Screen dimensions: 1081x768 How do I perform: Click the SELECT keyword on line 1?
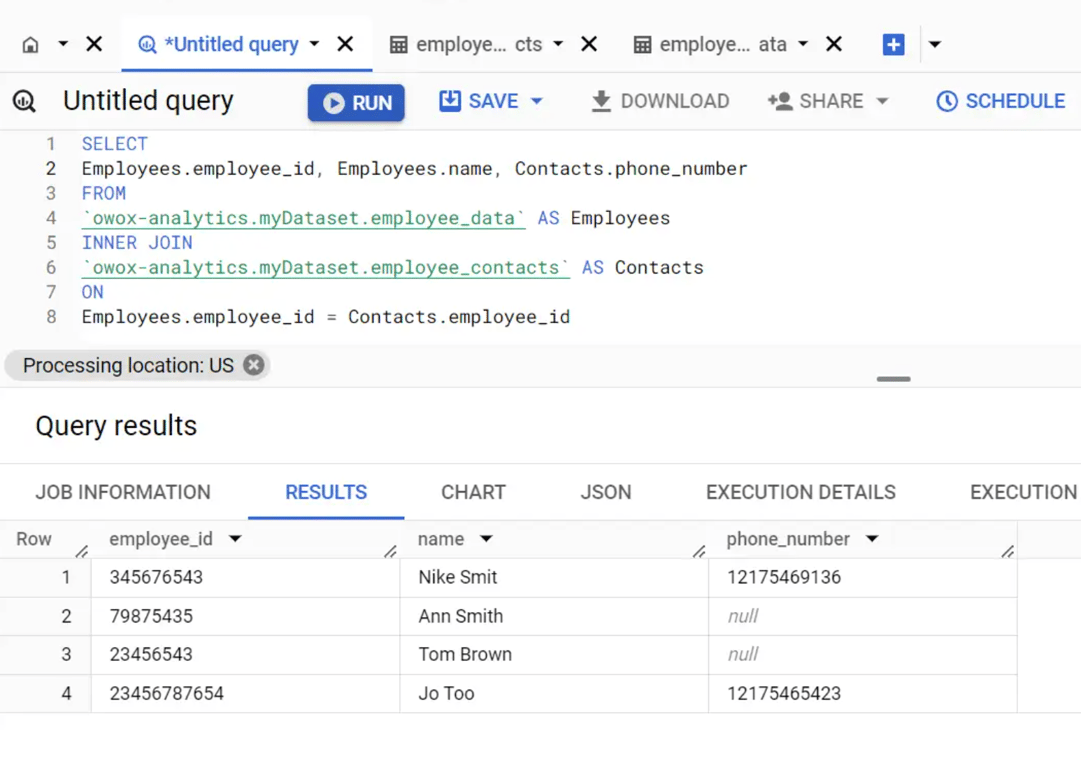[x=114, y=144]
